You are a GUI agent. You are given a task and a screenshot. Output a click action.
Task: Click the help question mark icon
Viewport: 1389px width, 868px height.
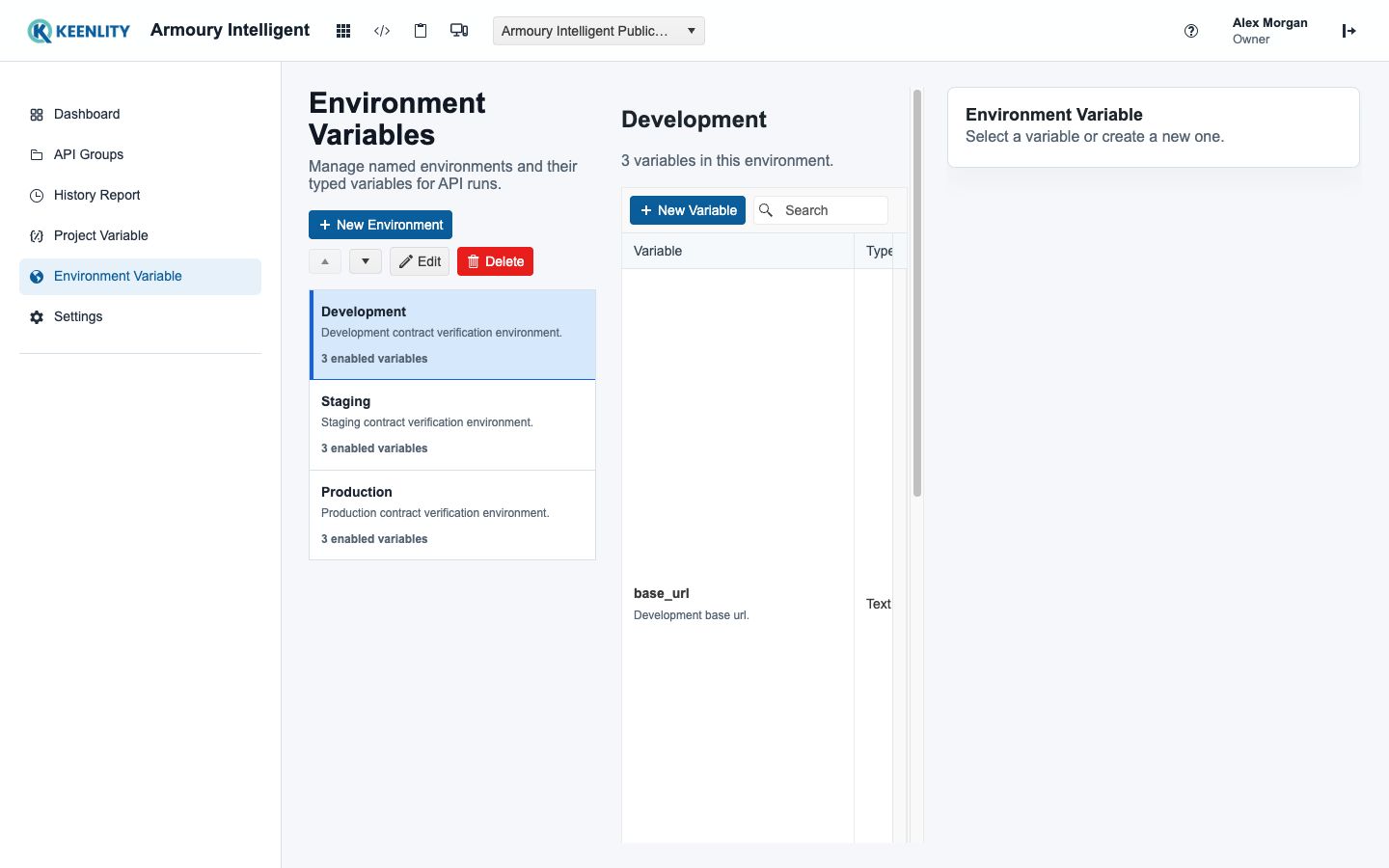point(1191,31)
